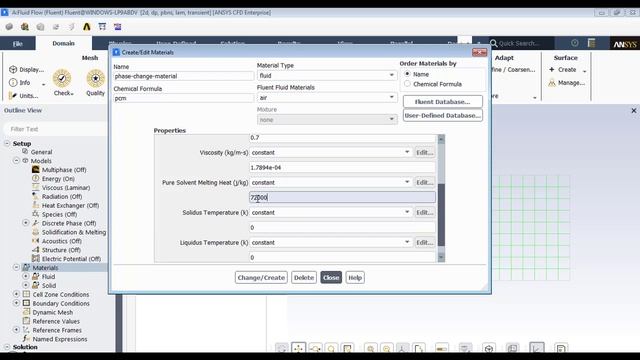Expand the Cell Zone Conditions node
This screenshot has width=640, height=360.
pos(16,294)
